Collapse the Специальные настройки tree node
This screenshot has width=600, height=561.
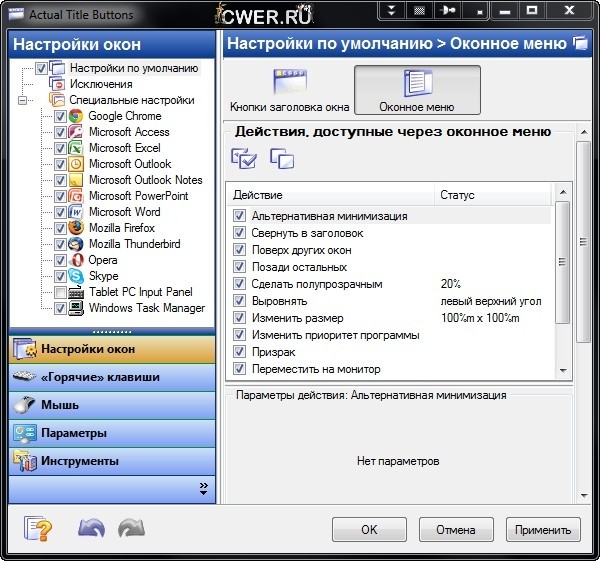pyautogui.click(x=22, y=100)
